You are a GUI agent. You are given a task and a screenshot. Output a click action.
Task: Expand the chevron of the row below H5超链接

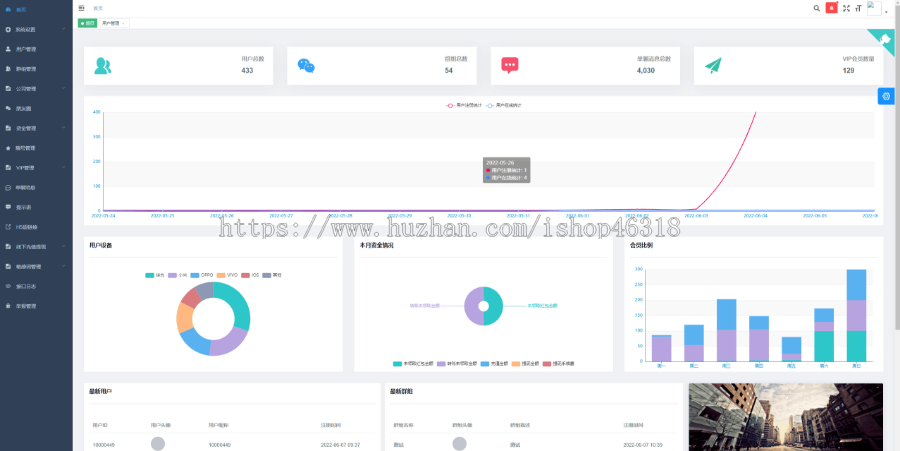[x=63, y=247]
